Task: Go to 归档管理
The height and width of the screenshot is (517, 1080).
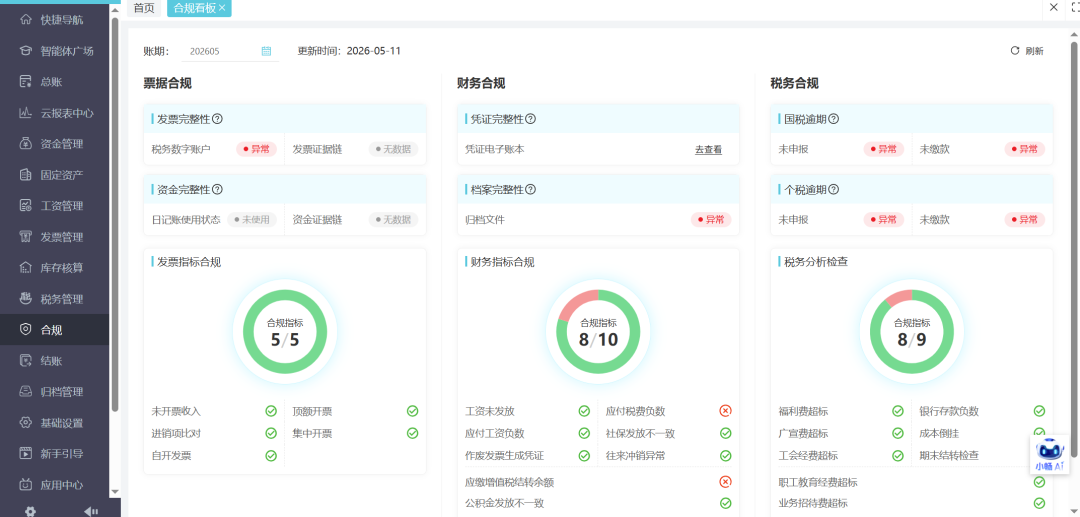Action: pos(55,392)
